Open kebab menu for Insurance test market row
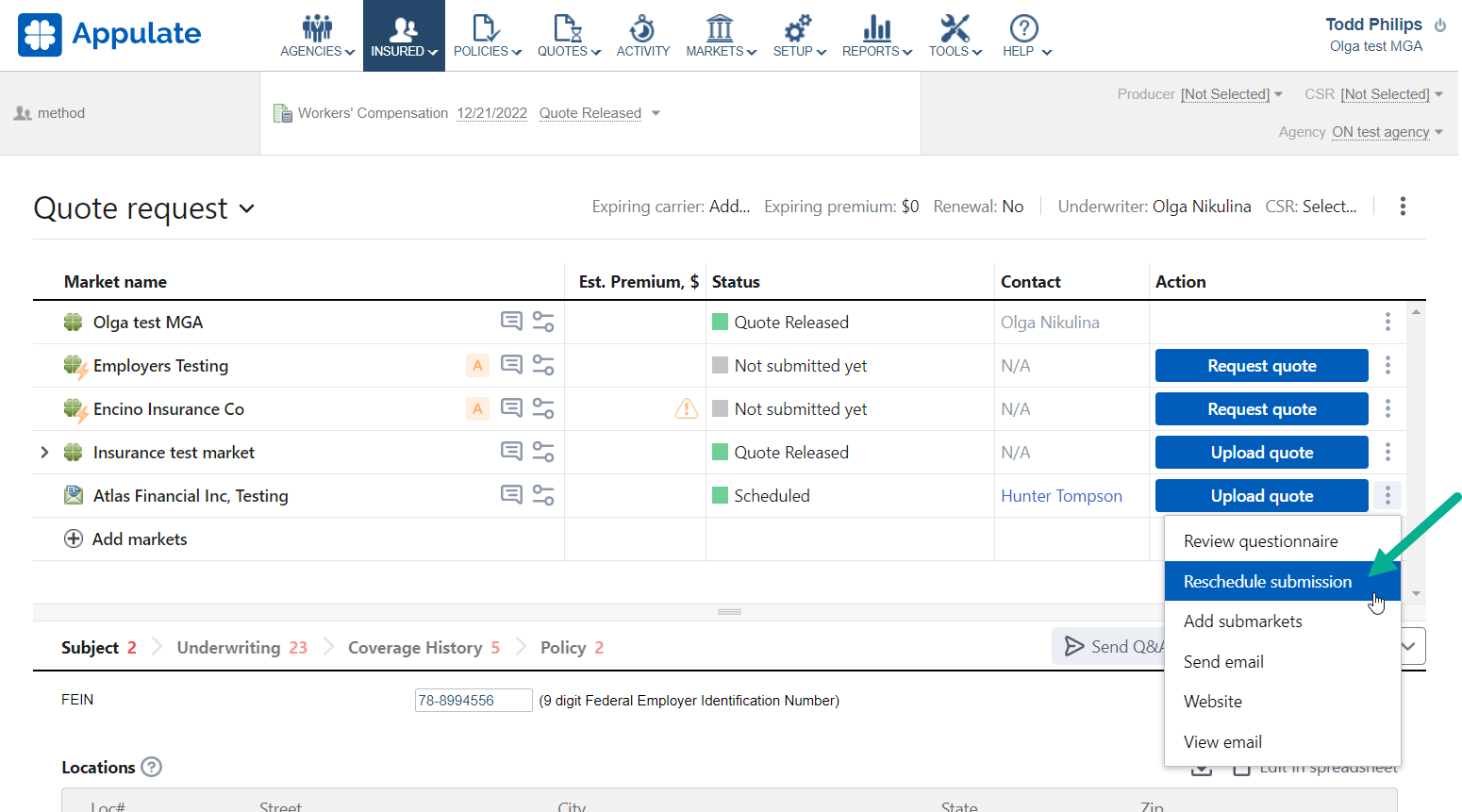Screen dimensions: 1462x812 pyautogui.click(x=1387, y=452)
